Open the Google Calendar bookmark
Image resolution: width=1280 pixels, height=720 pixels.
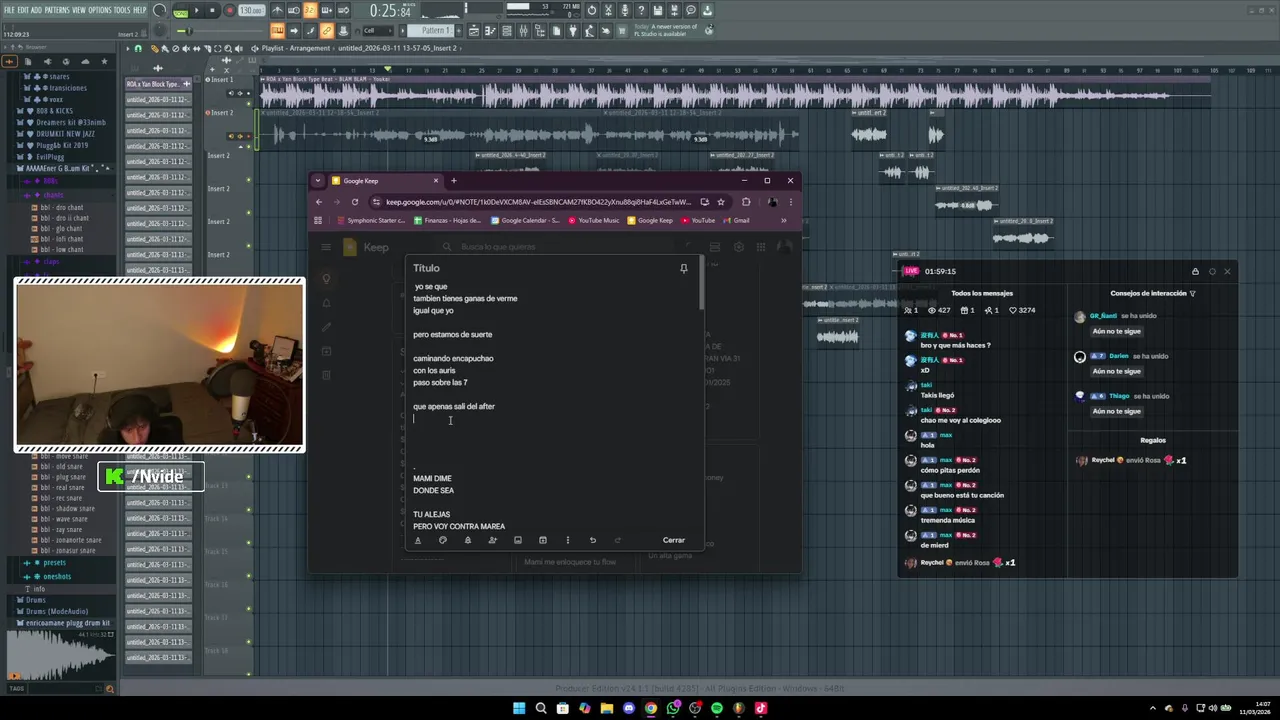tap(526, 220)
